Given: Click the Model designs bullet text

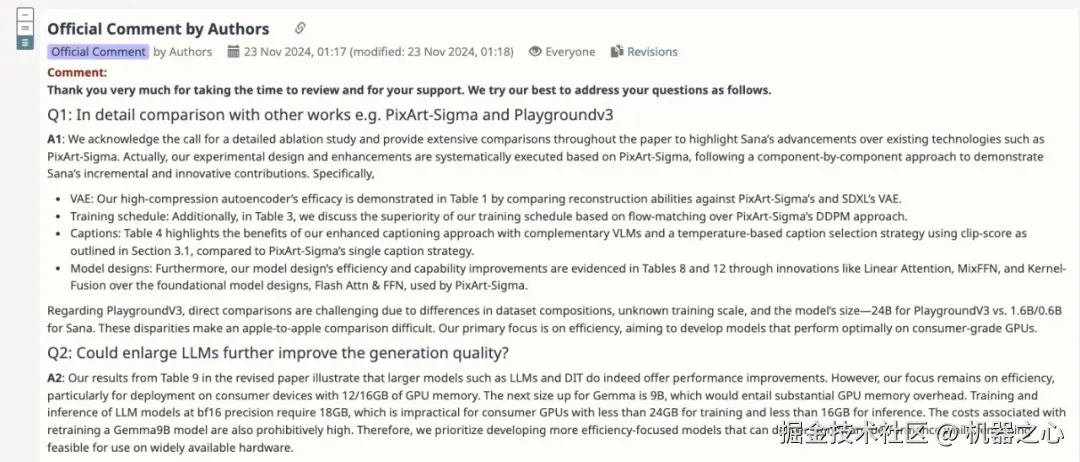Looking at the screenshot, I should (568, 276).
